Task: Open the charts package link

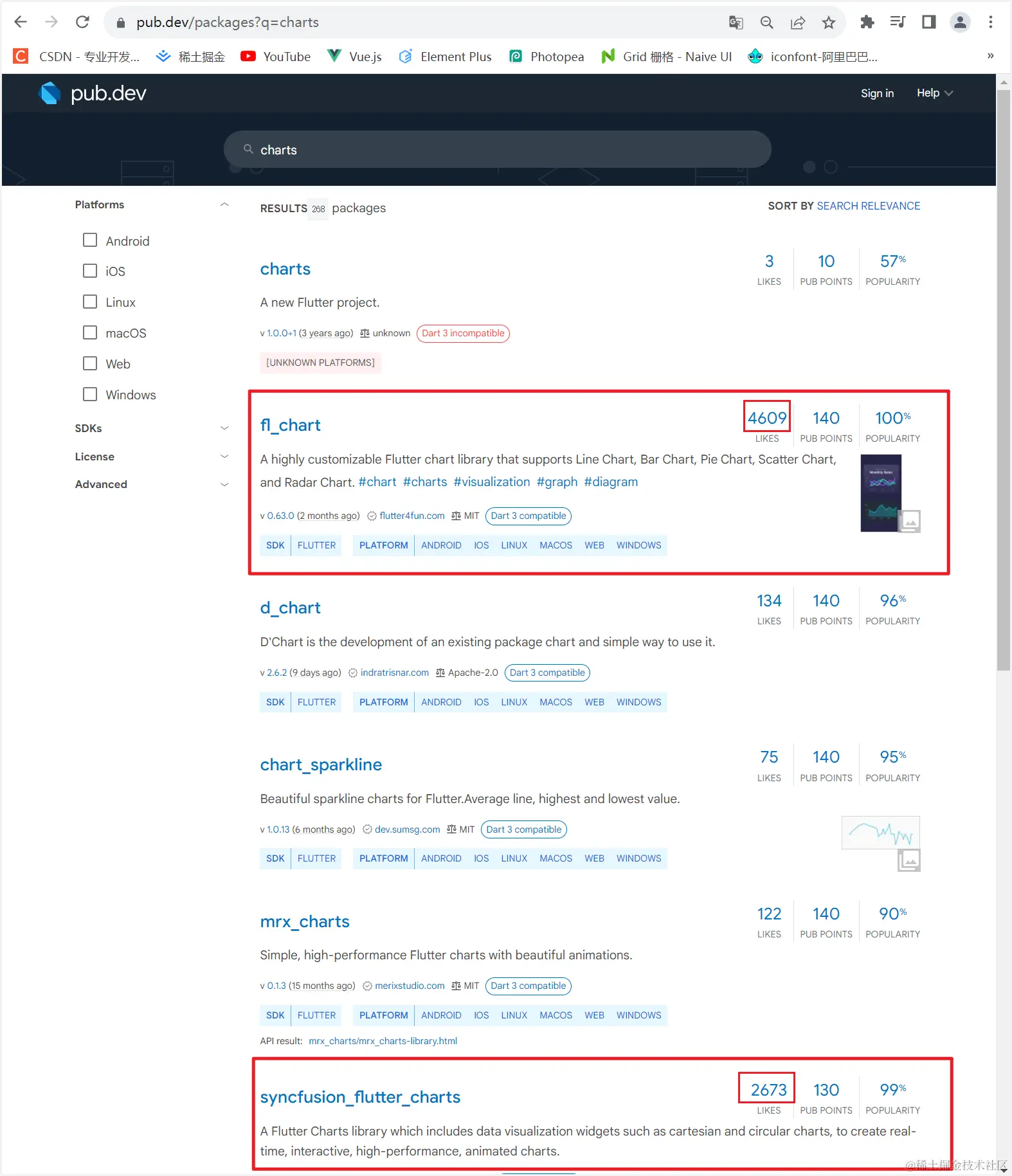Action: (x=285, y=269)
